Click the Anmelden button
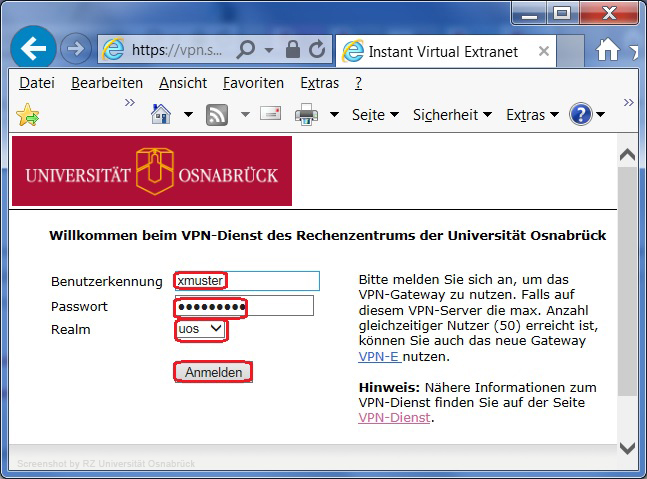This screenshot has width=647, height=479. pos(213,372)
